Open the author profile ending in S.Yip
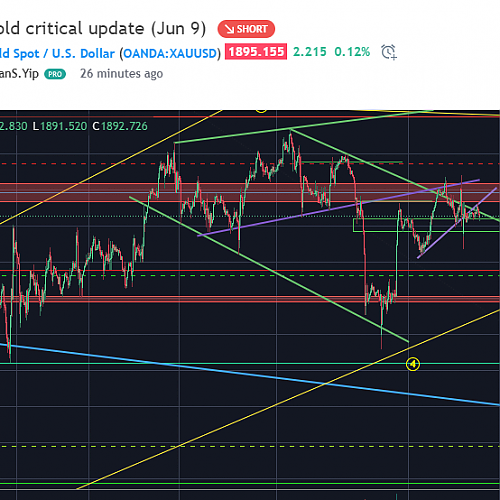 tap(19, 74)
